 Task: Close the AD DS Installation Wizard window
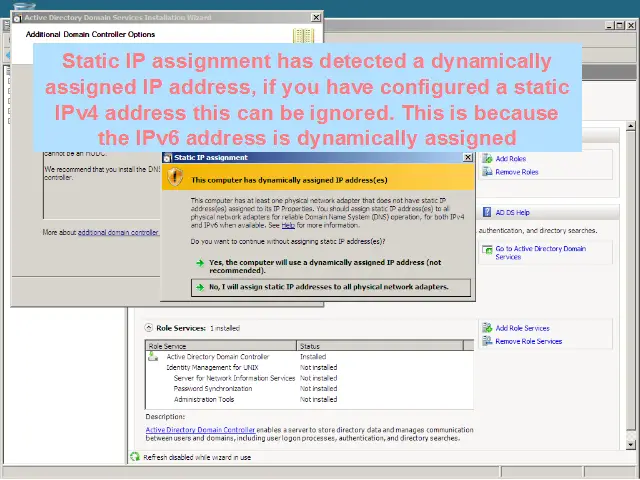point(316,18)
